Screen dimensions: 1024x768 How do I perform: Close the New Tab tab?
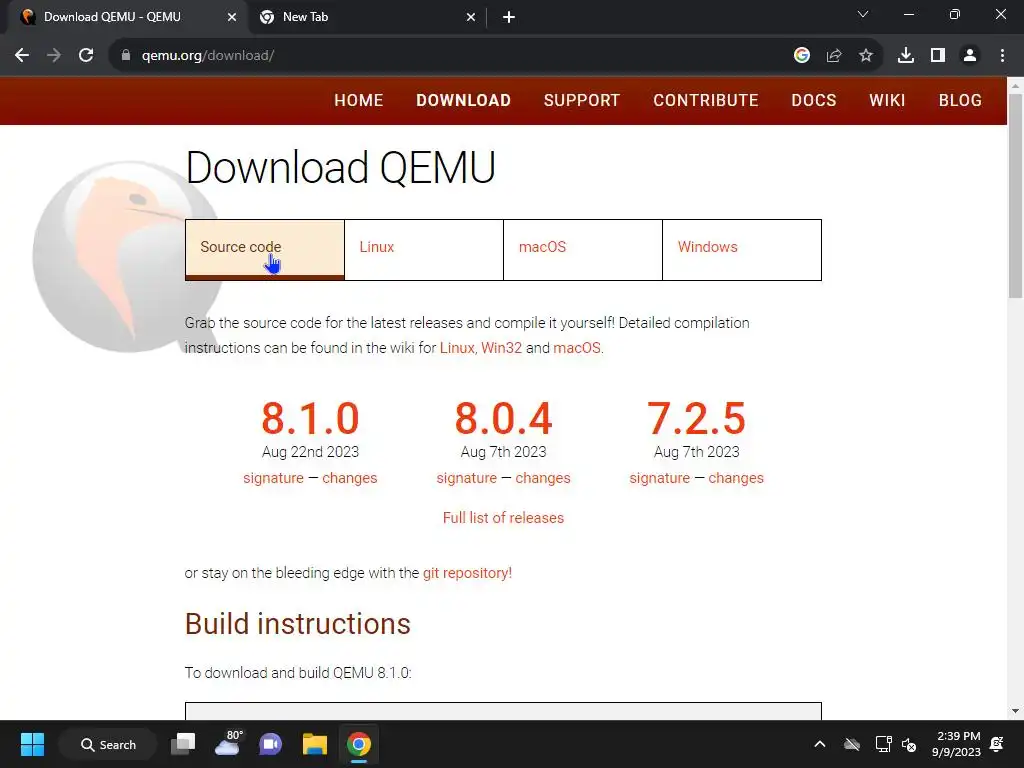[x=471, y=17]
